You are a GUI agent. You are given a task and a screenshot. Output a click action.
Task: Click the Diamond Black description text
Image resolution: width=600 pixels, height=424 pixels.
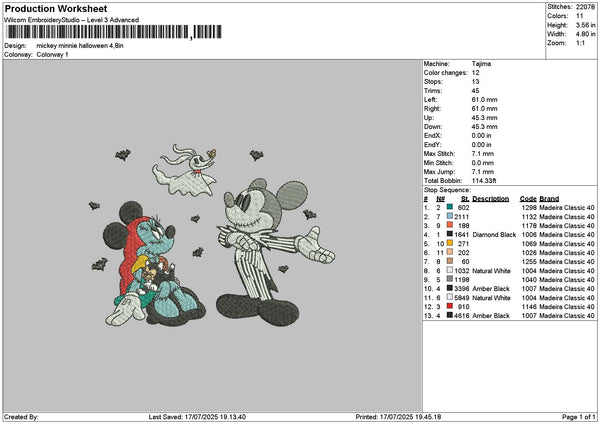[494, 235]
